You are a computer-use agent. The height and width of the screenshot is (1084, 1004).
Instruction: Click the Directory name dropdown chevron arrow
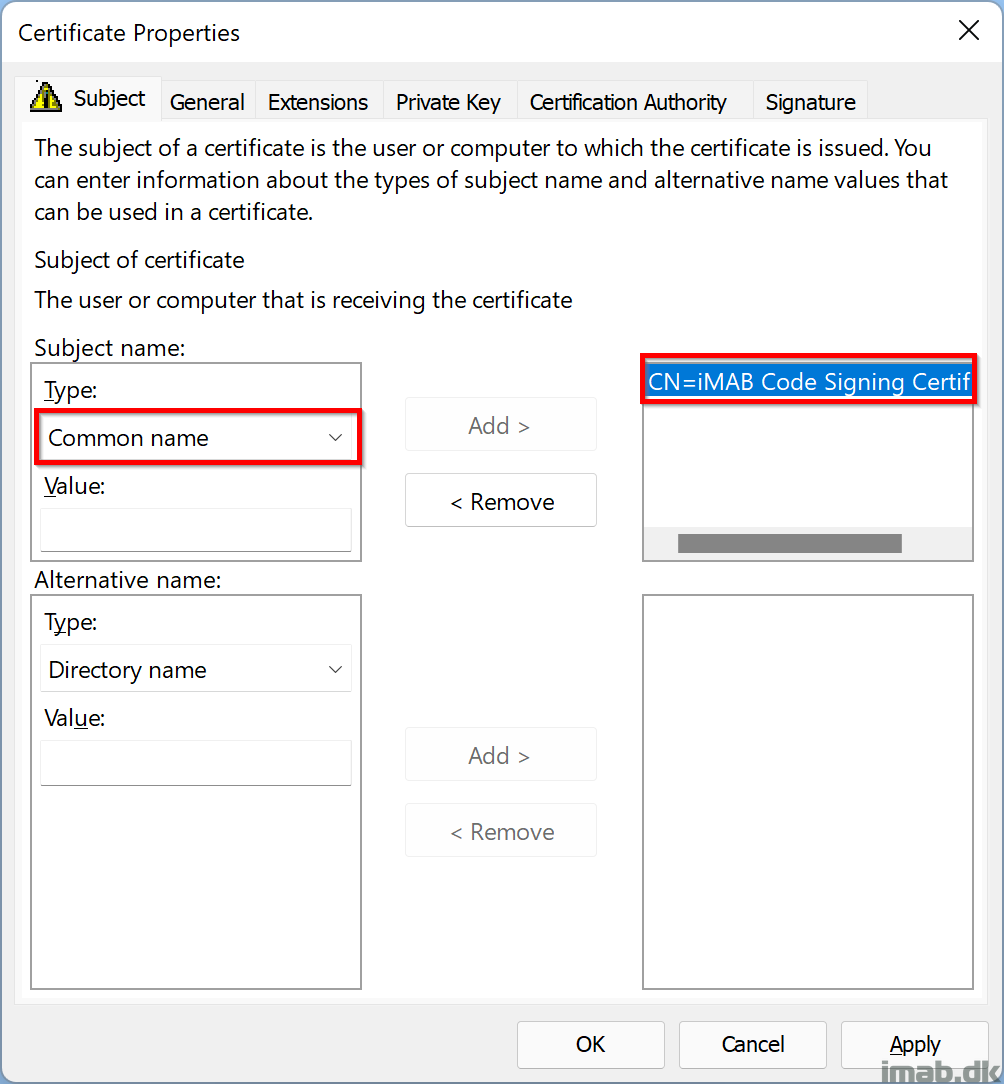[x=335, y=669]
